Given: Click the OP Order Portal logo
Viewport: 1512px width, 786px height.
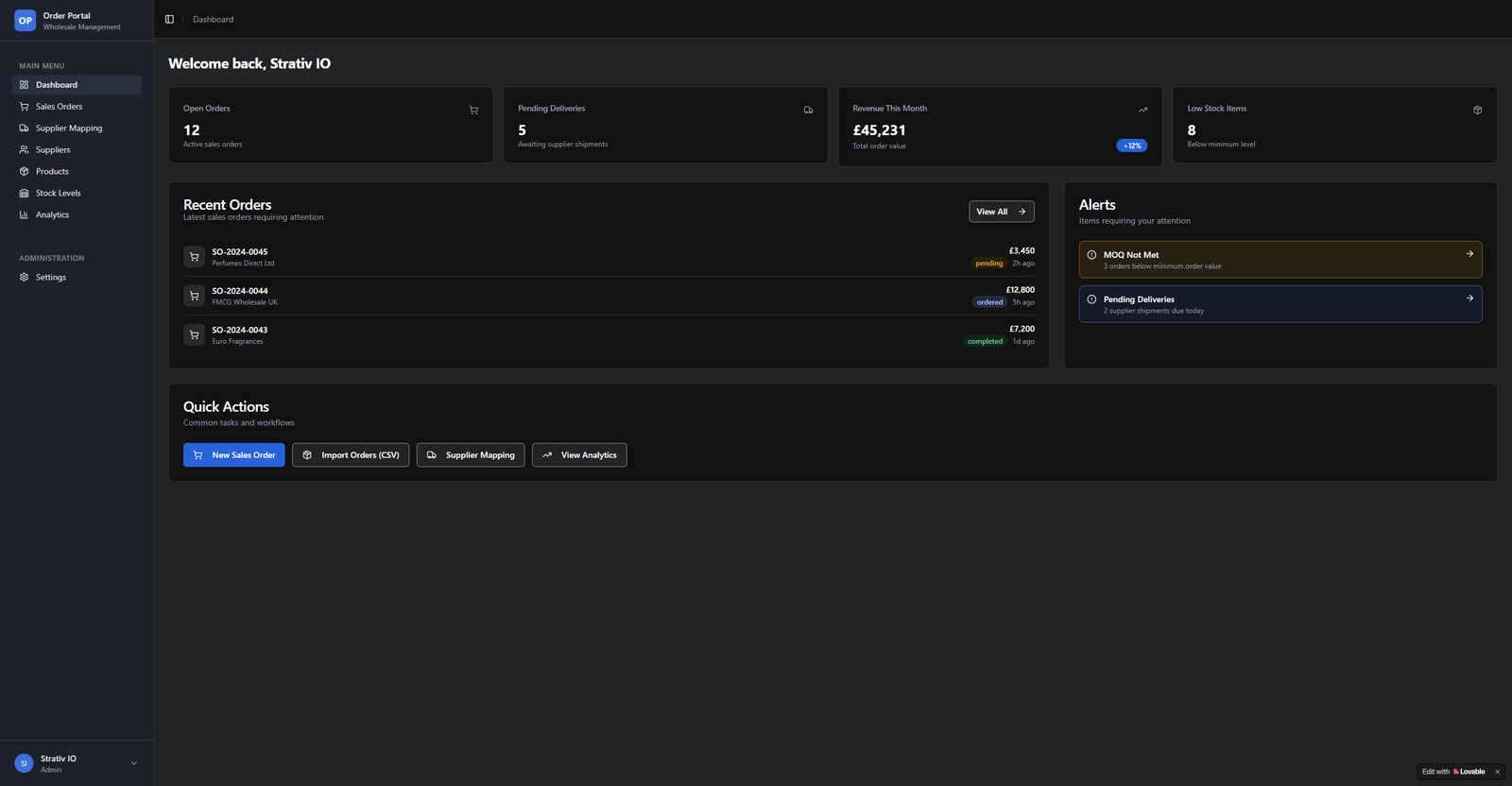Looking at the screenshot, I should click(25, 21).
